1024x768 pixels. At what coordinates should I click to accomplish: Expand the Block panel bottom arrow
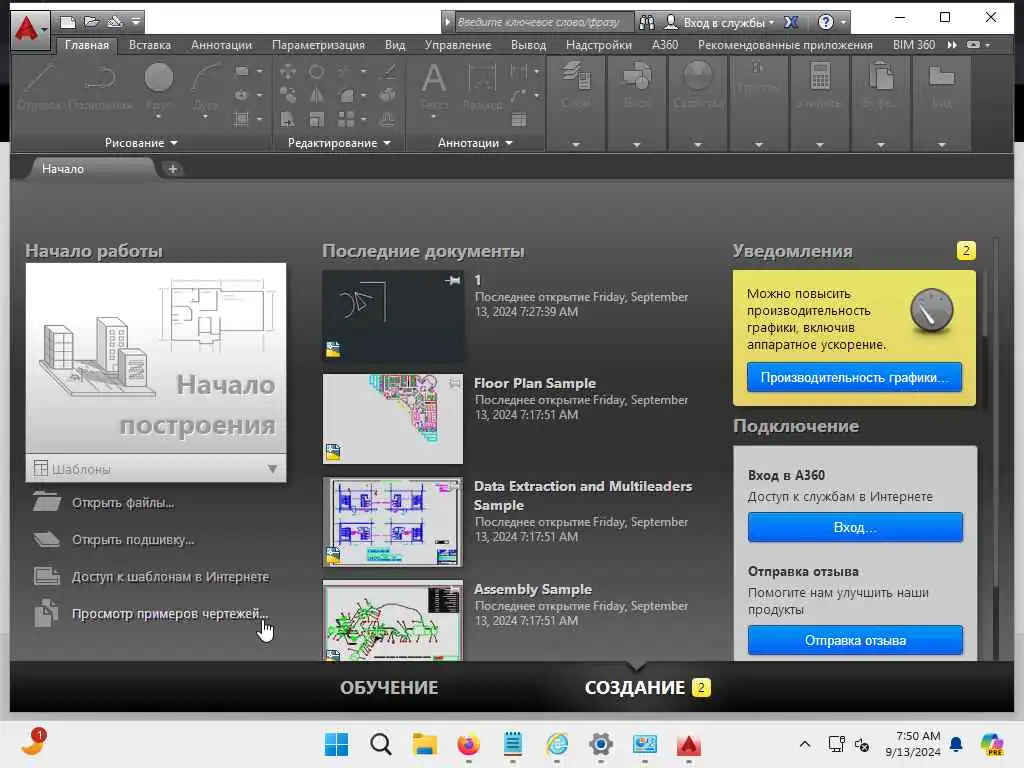637,144
